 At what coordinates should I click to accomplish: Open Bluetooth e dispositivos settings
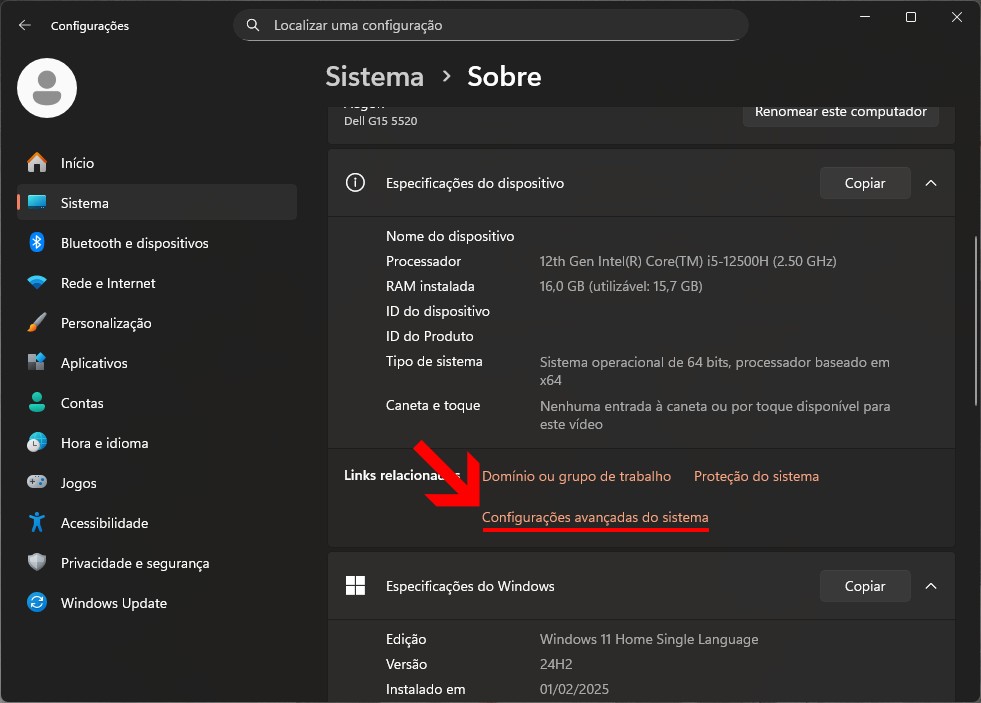tap(134, 243)
